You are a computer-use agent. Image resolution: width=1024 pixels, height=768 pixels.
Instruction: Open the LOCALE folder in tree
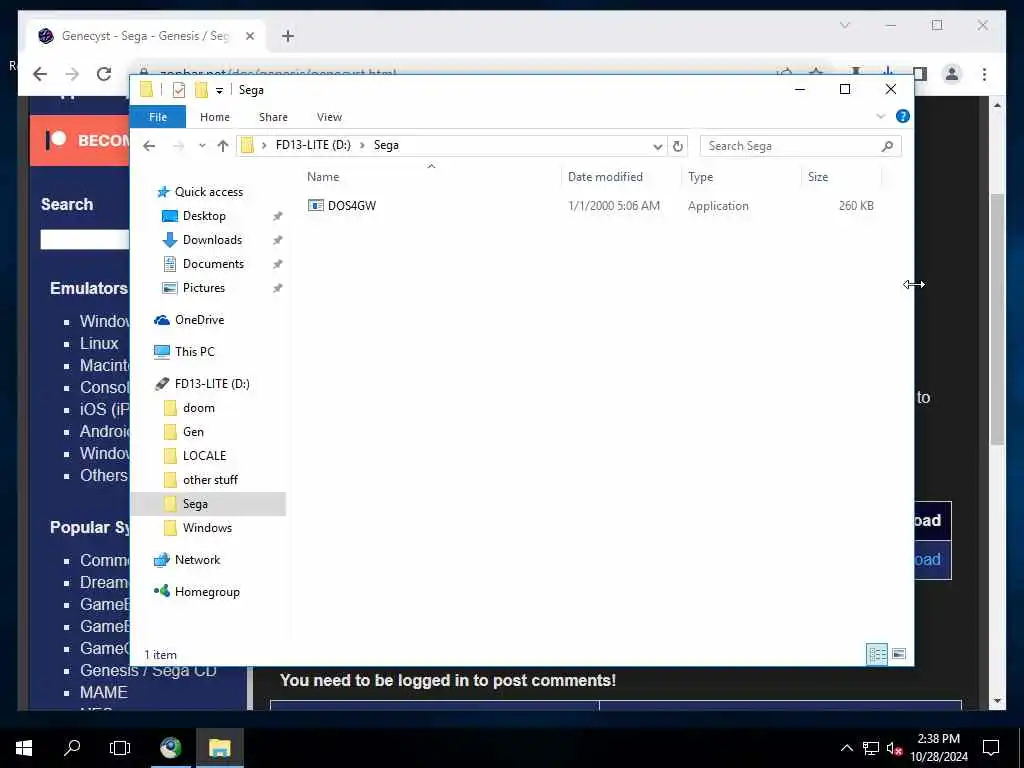(x=204, y=456)
